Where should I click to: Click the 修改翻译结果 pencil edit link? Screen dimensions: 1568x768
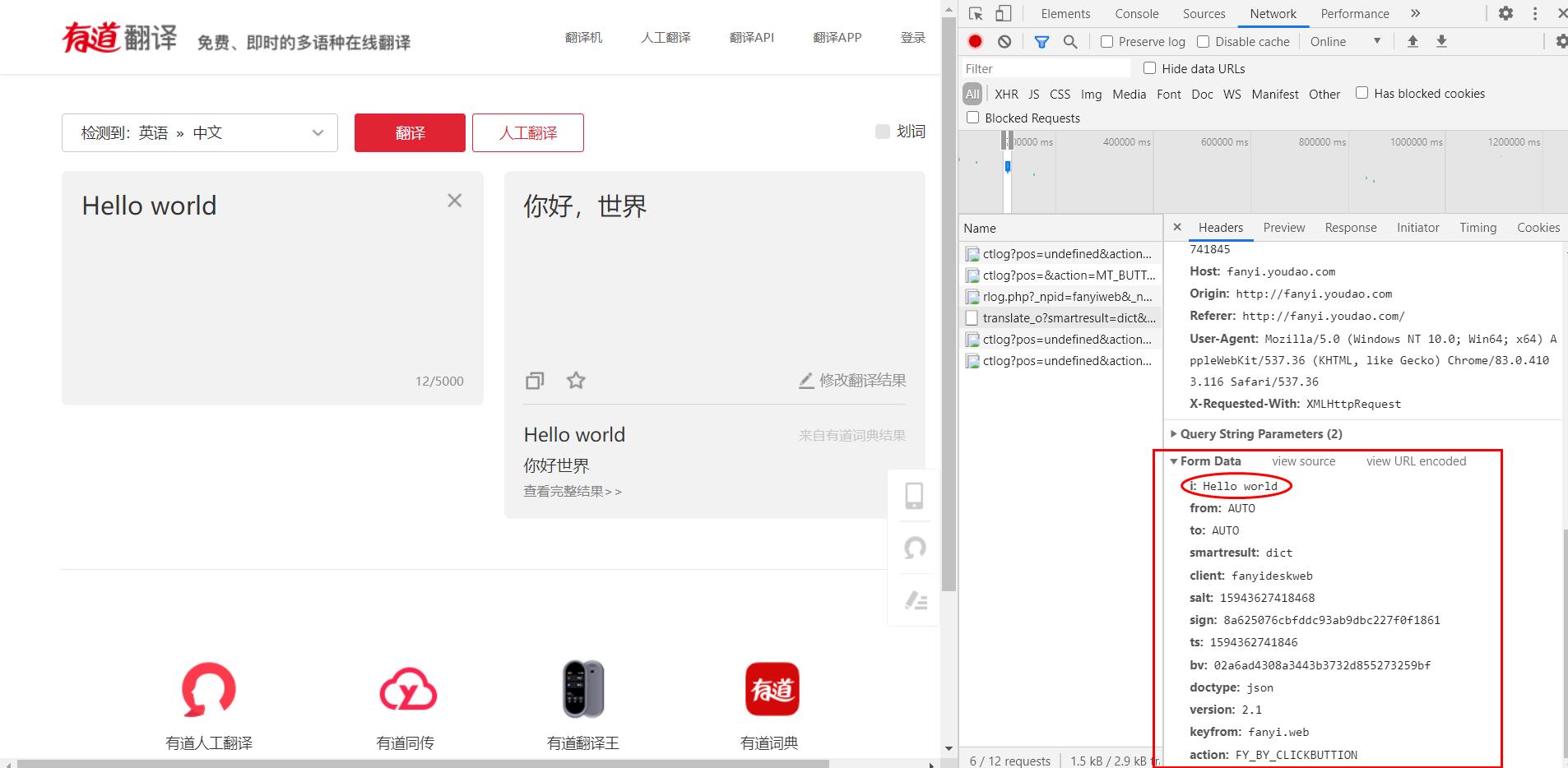tap(852, 380)
